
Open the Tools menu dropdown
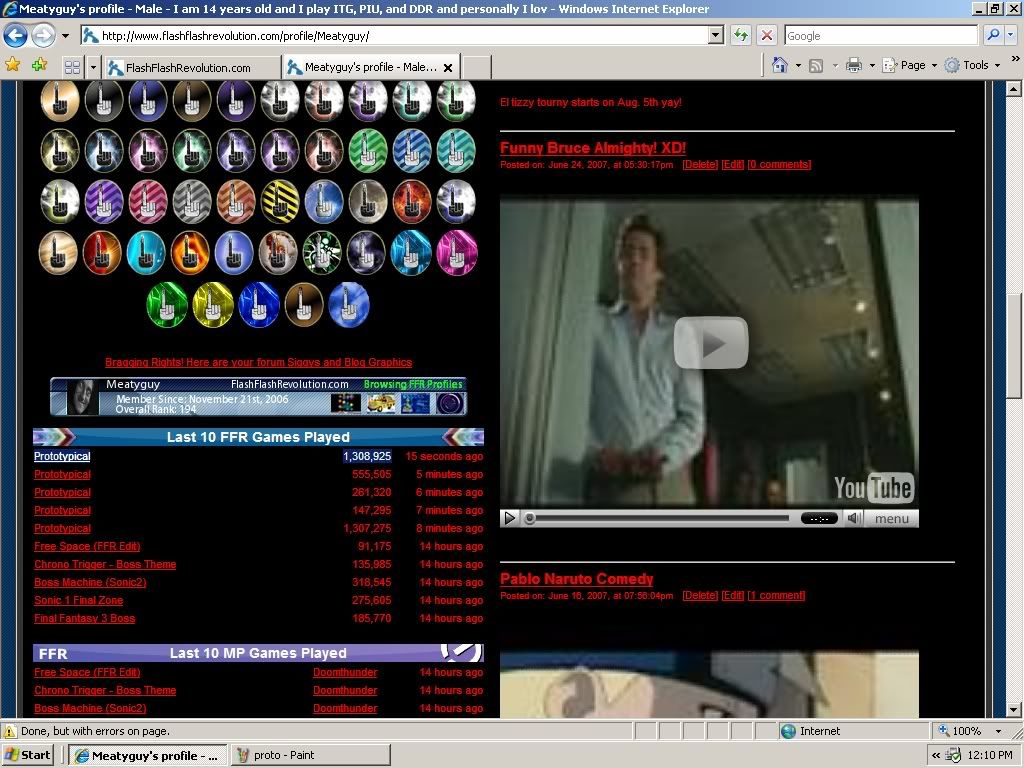(980, 65)
